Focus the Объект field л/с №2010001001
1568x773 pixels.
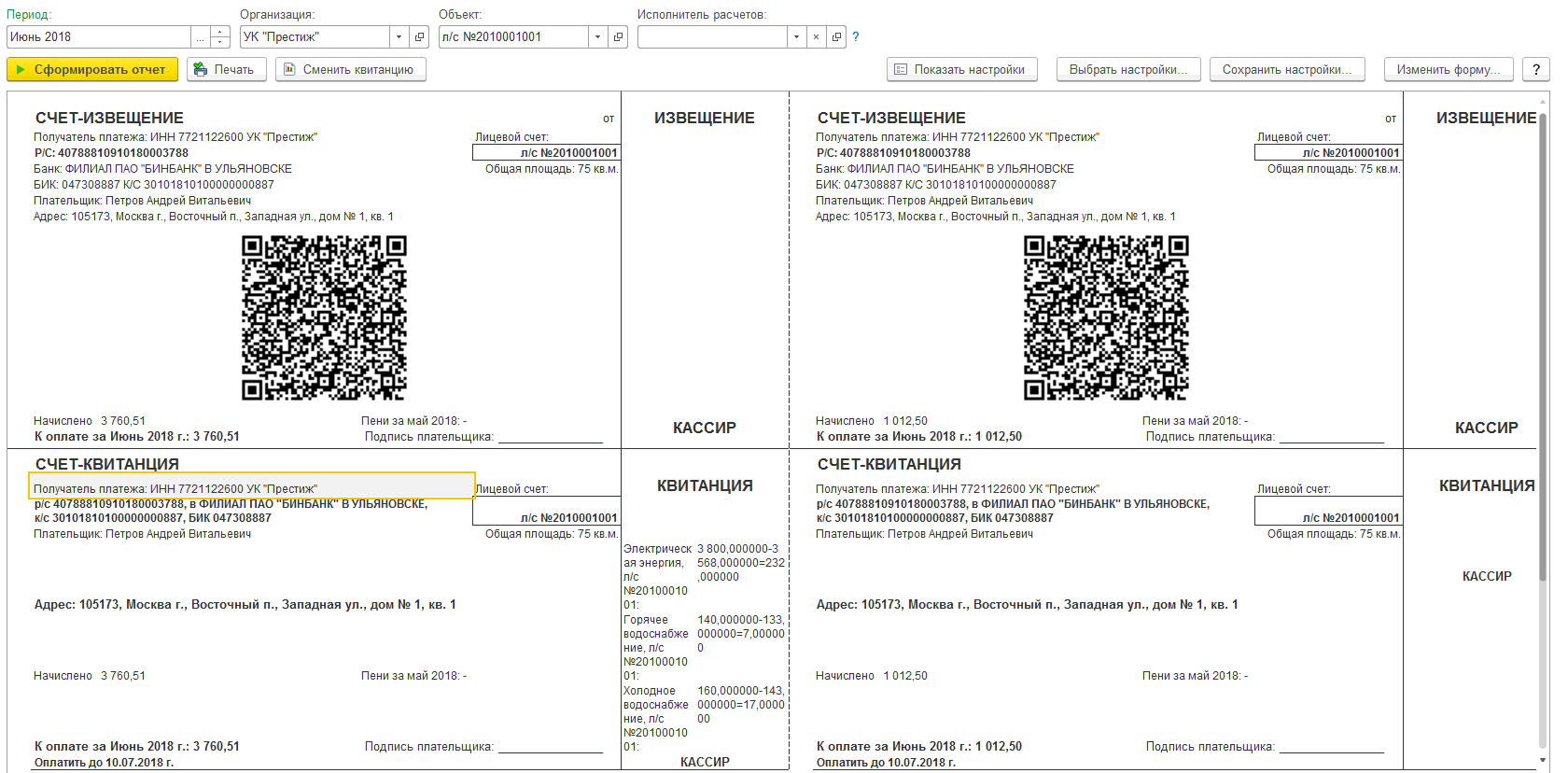click(513, 37)
